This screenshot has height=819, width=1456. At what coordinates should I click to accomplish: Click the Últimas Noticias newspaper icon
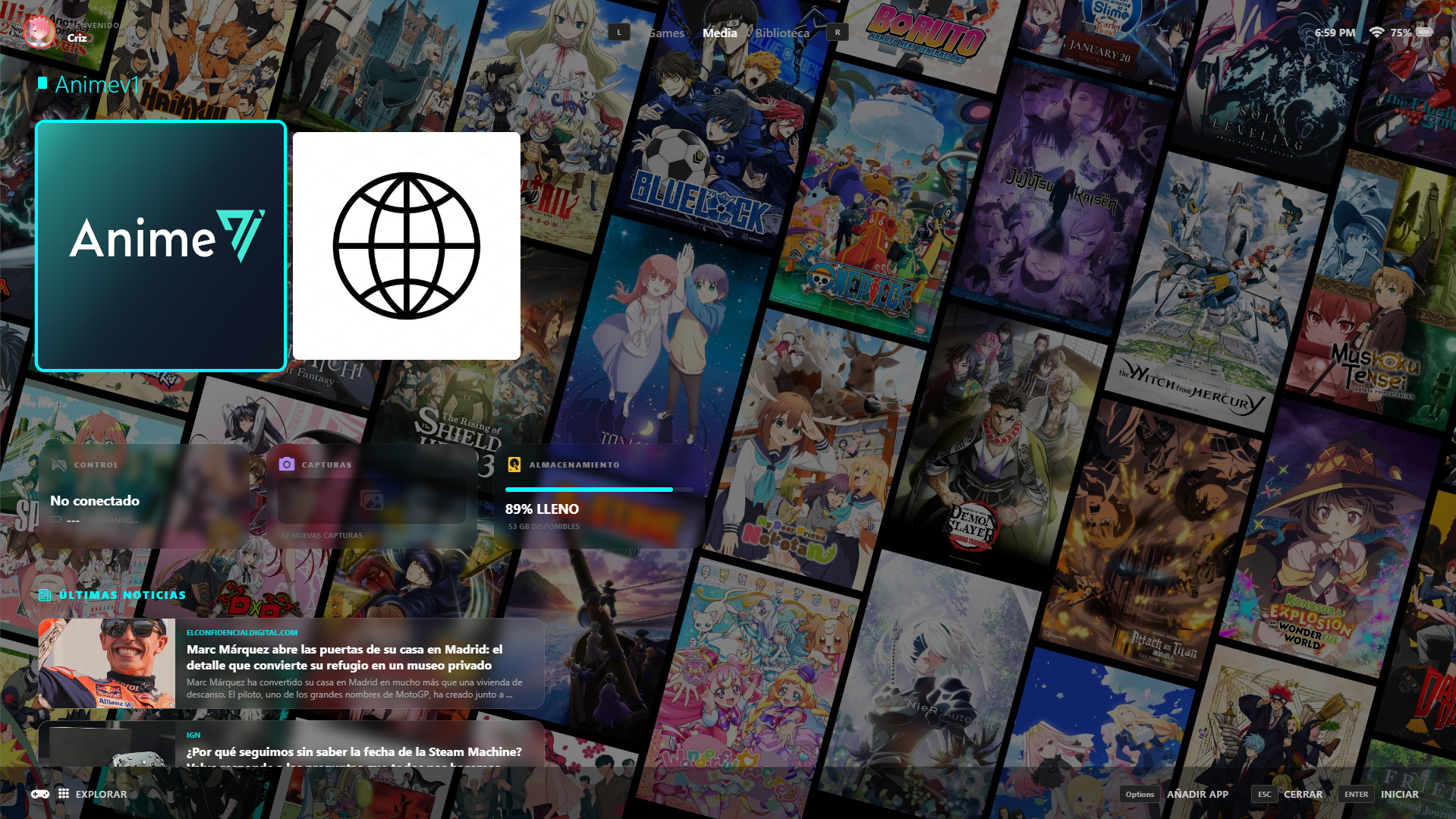(x=45, y=595)
